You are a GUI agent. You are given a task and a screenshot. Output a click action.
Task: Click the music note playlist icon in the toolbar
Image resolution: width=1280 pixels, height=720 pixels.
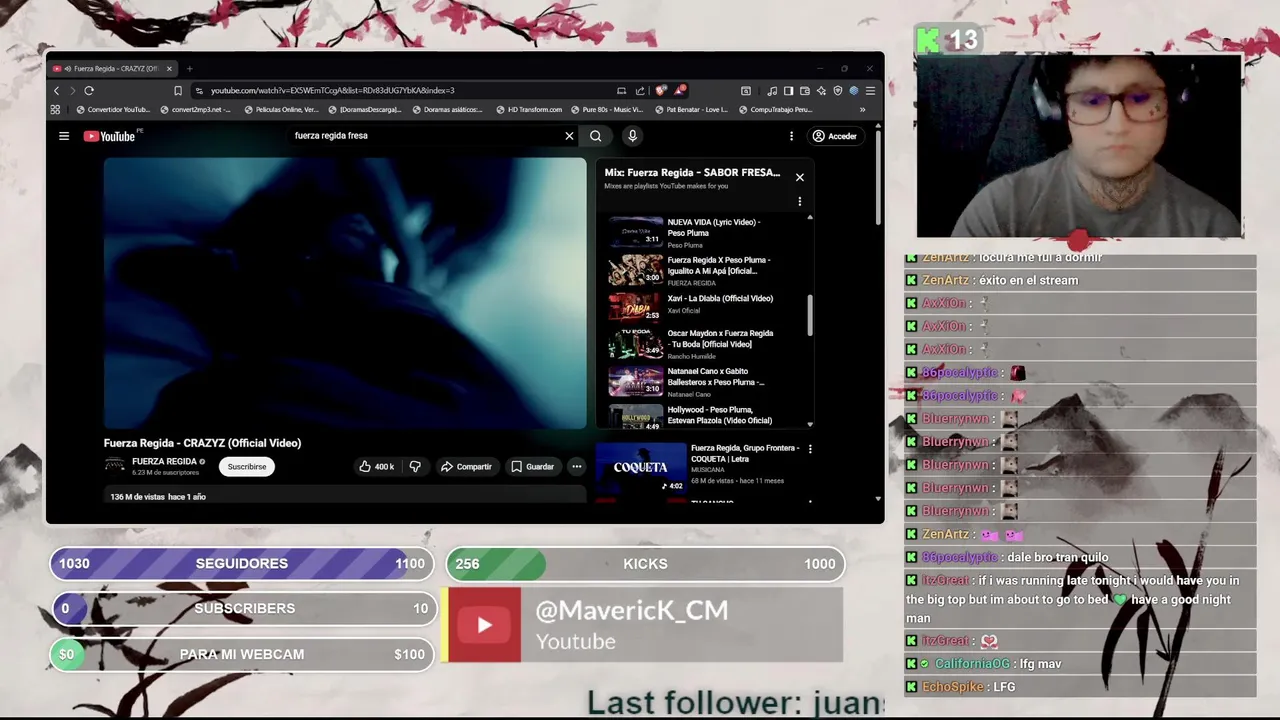click(774, 90)
